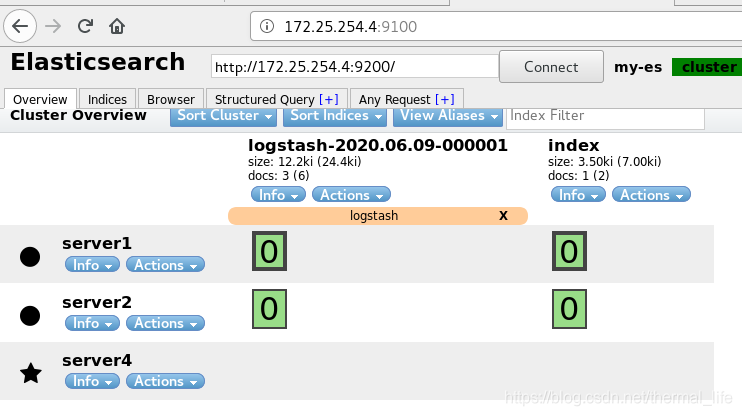Add a new Any Request with [+]
The image size is (742, 416).
445,99
